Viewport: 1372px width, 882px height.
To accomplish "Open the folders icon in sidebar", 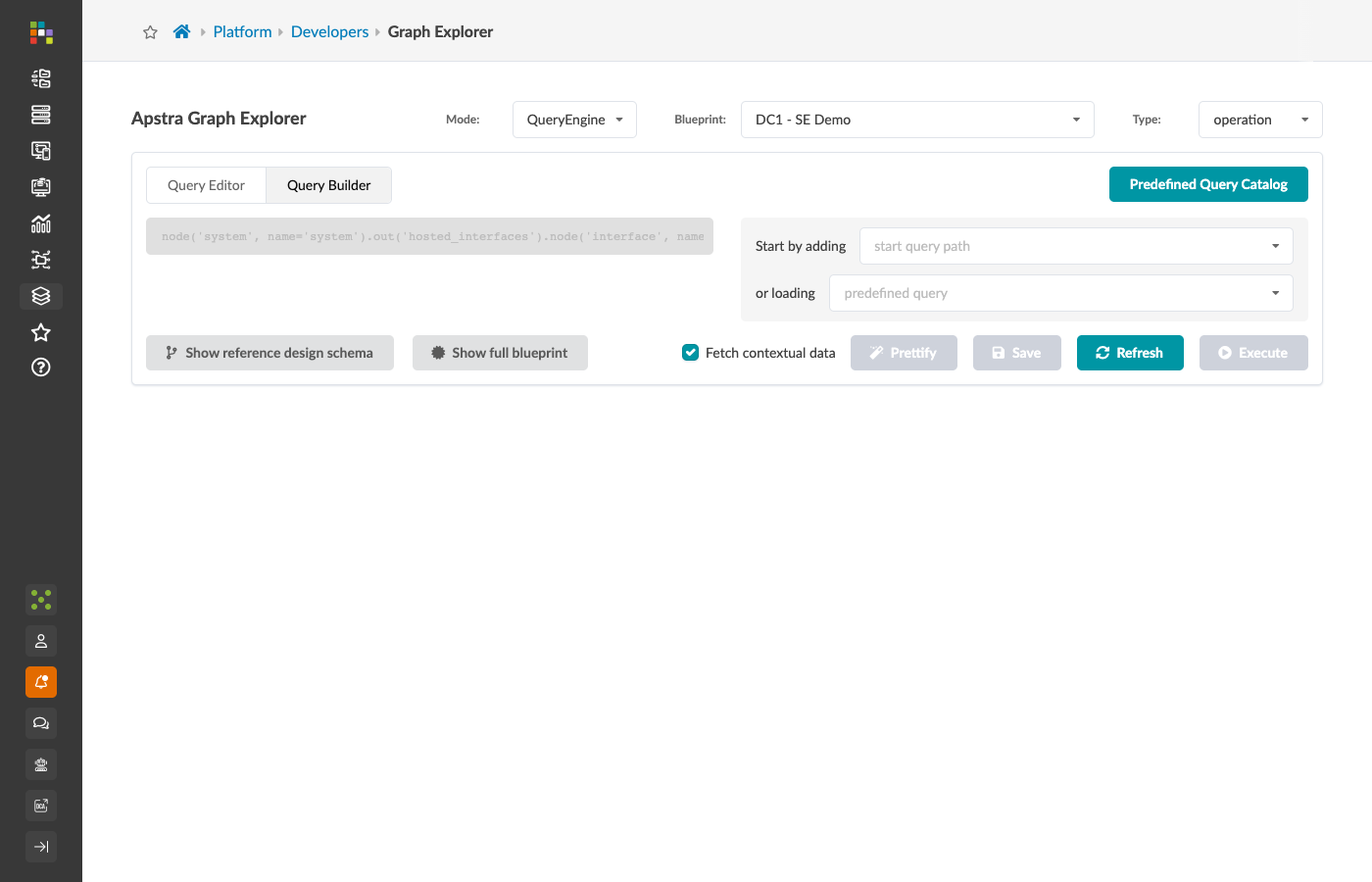I will (41, 78).
